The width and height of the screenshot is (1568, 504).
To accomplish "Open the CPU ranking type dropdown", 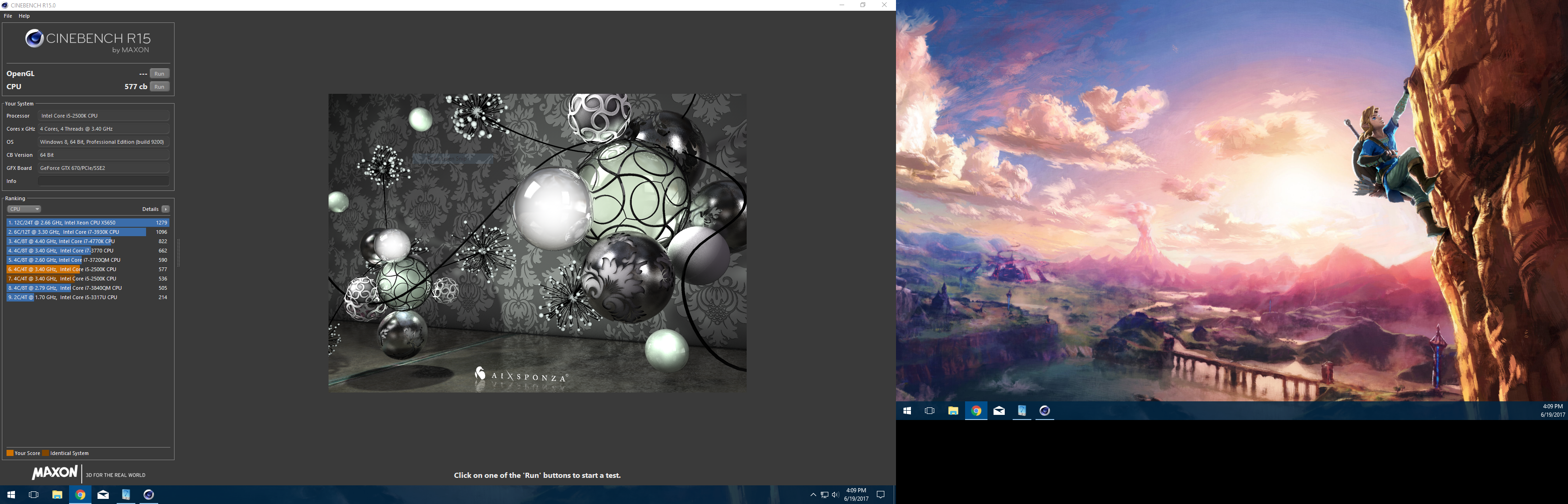I will tap(24, 209).
